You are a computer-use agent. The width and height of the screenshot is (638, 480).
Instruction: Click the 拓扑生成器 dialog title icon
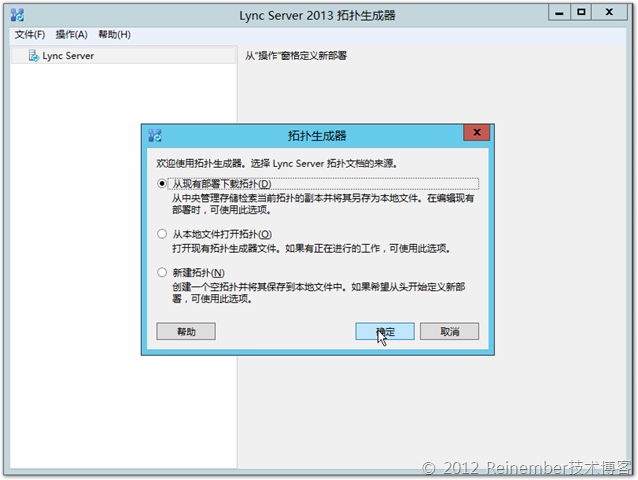pos(155,135)
